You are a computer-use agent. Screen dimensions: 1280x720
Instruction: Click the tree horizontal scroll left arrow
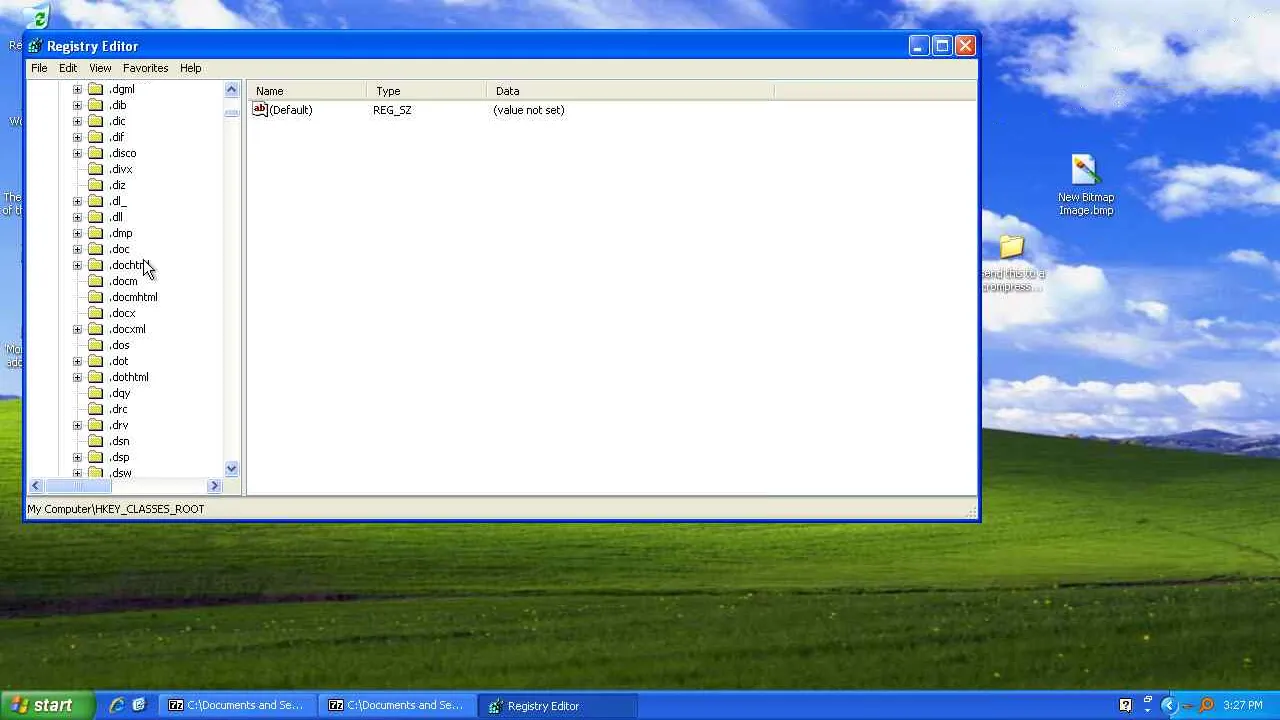(x=36, y=486)
